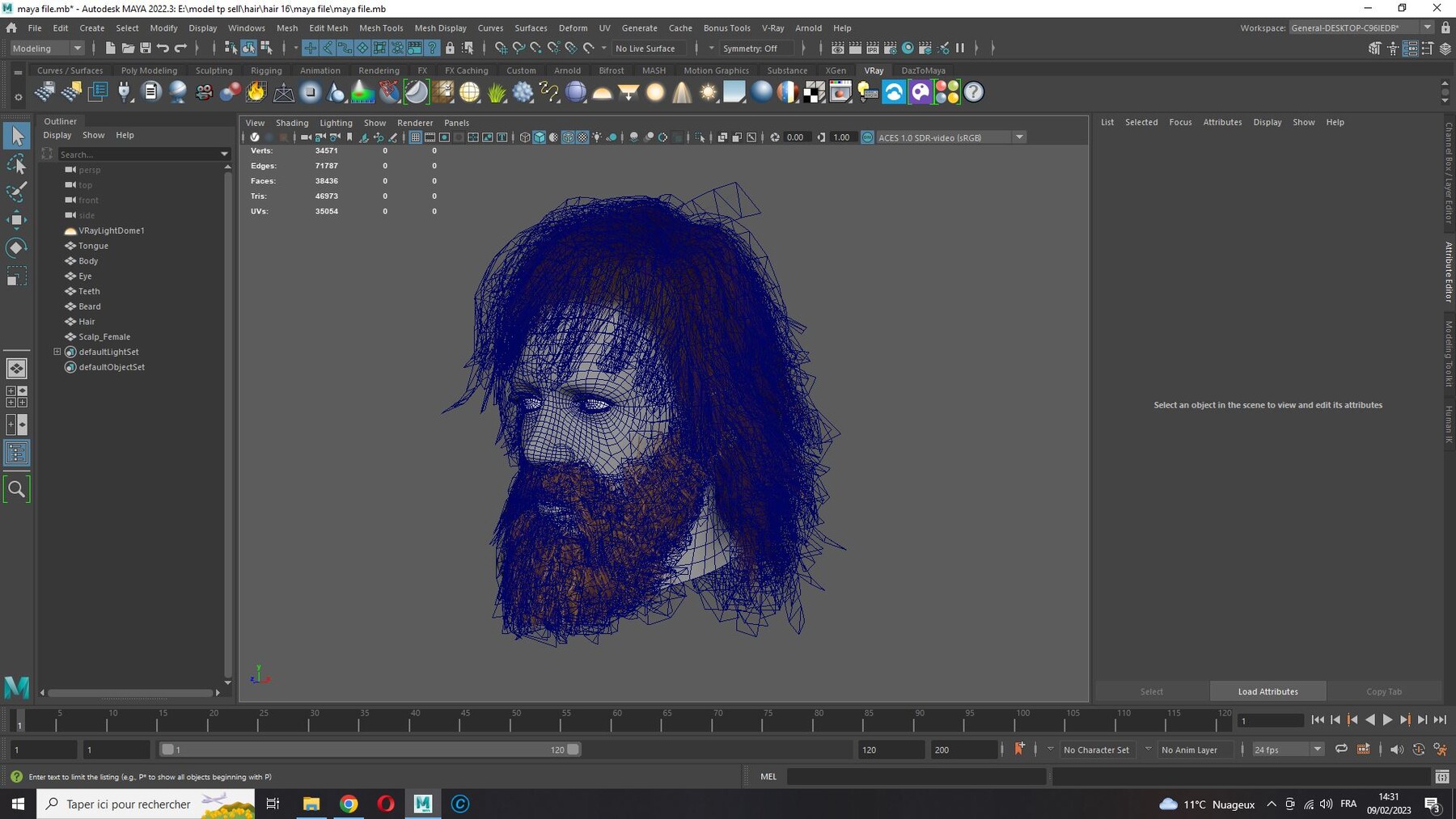This screenshot has height=819, width=1456.
Task: Open the help question-mark shelf icon
Action: click(974, 92)
